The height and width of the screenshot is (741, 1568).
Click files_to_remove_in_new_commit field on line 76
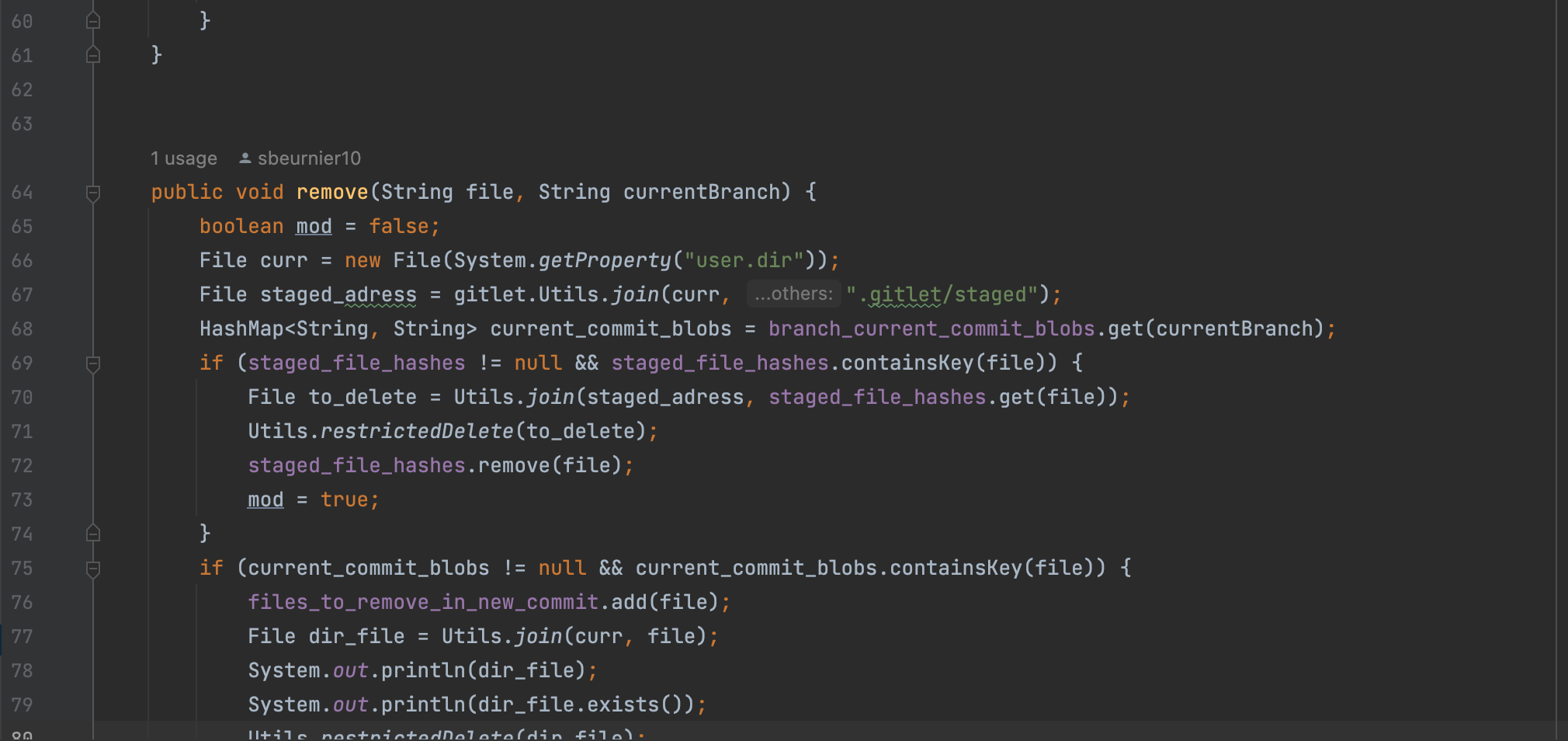click(423, 602)
